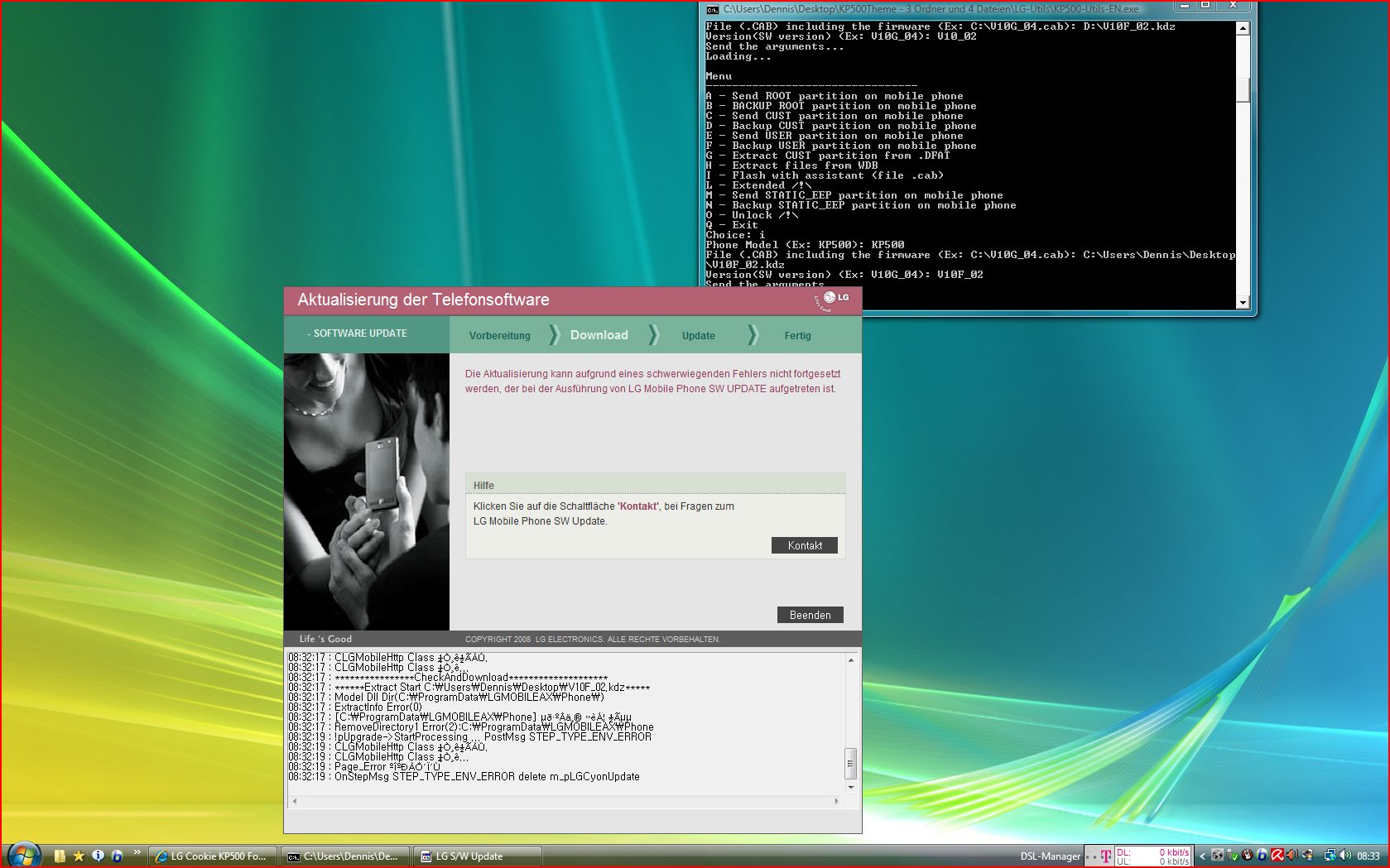Image resolution: width=1390 pixels, height=868 pixels.
Task: Maximize the command prompt window
Action: coord(1205,7)
